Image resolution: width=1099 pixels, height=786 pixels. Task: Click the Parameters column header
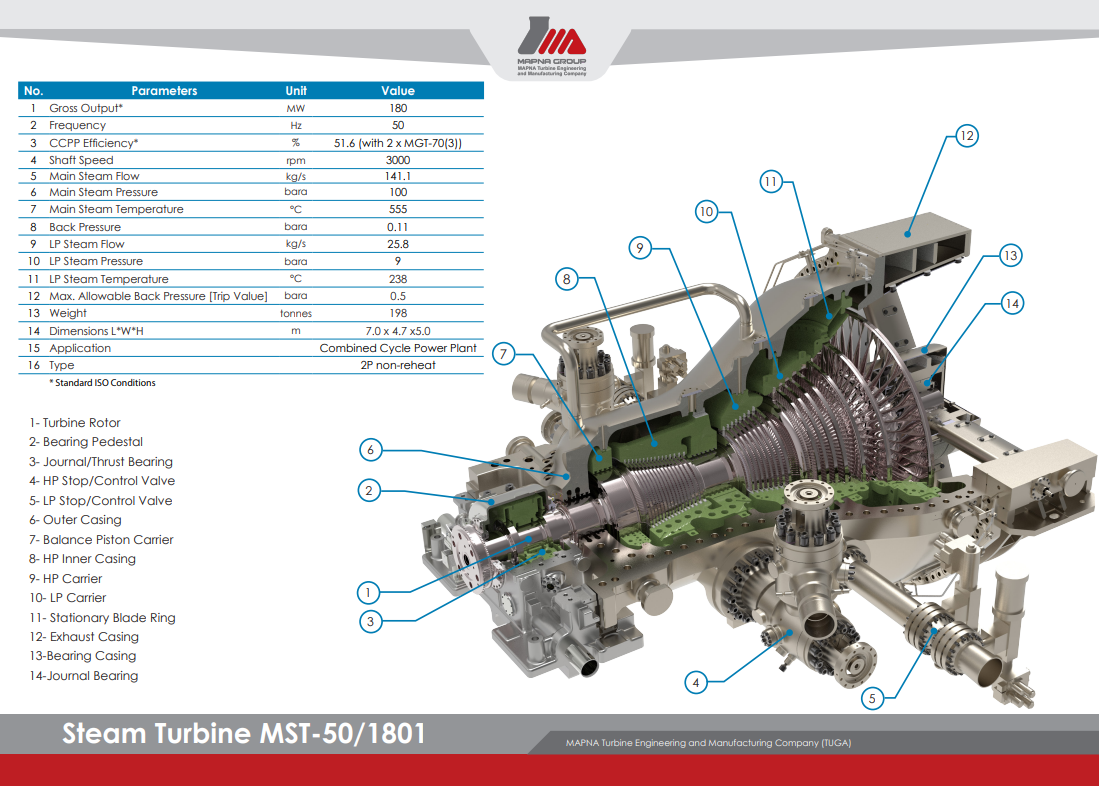[x=164, y=91]
